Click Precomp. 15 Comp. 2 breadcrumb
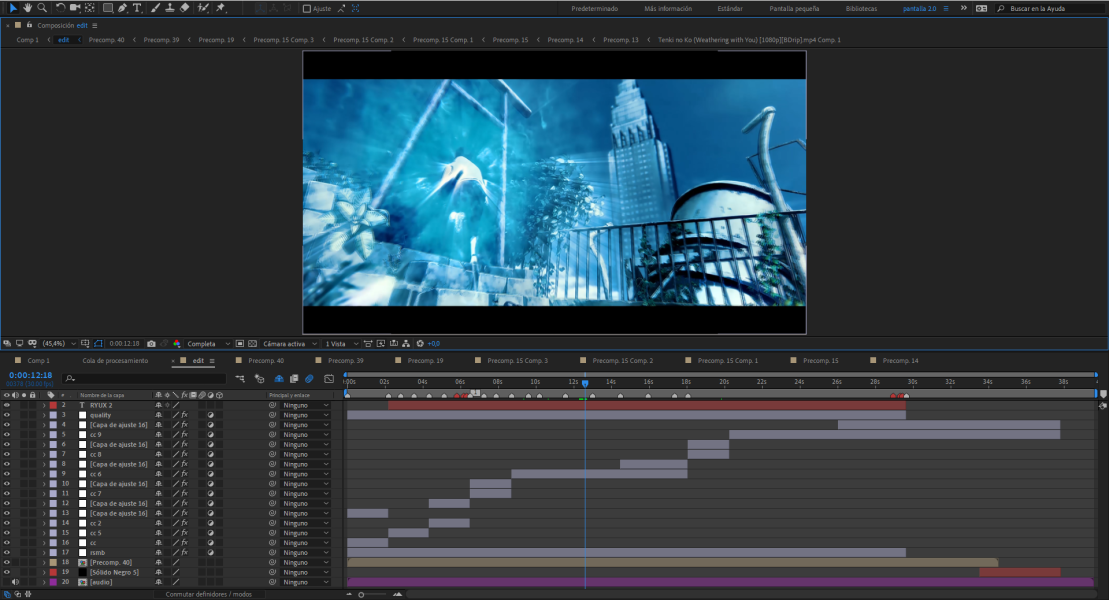Viewport: 1109px width, 600px height. click(364, 40)
